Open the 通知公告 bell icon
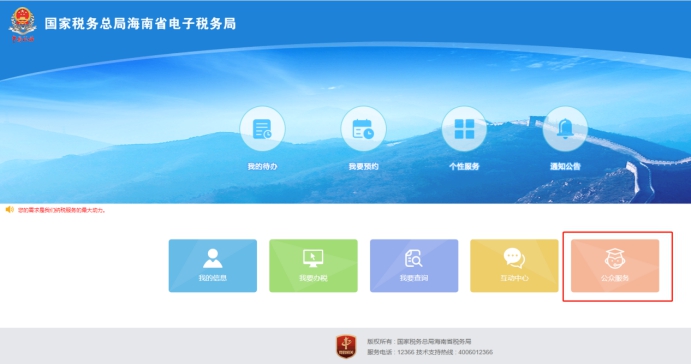This screenshot has height=364, width=691. (565, 129)
